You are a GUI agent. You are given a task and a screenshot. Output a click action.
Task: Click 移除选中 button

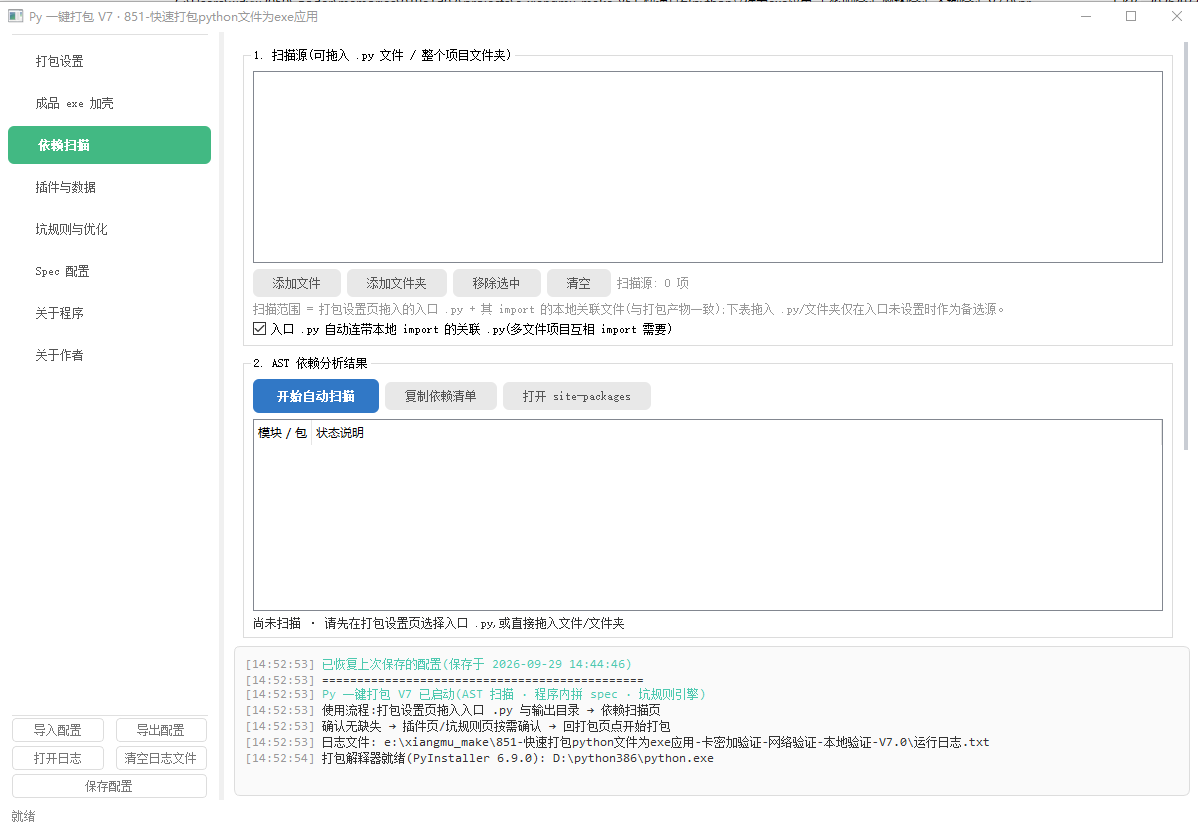[497, 283]
